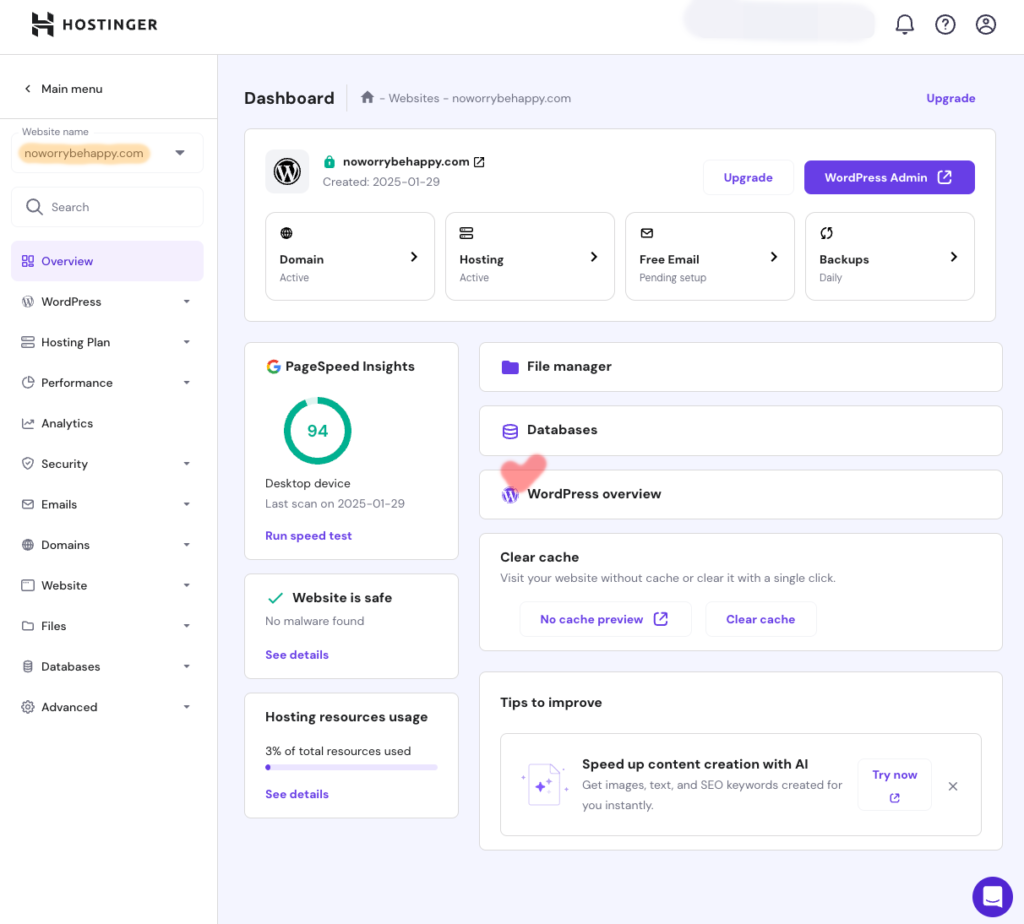Expand the Security sidebar arrow
This screenshot has width=1024, height=924.
click(x=187, y=464)
